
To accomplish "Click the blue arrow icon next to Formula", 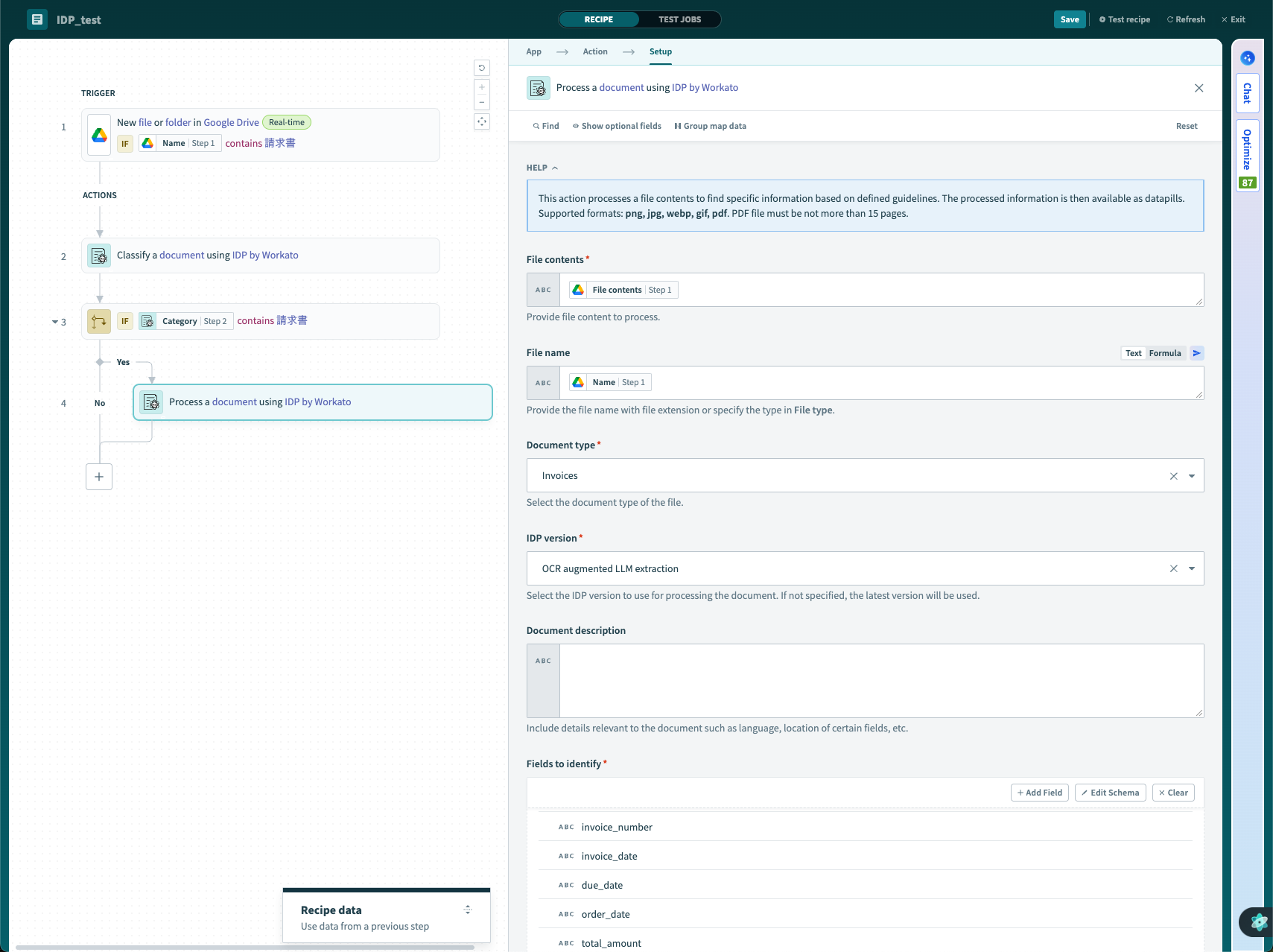I will coord(1197,353).
